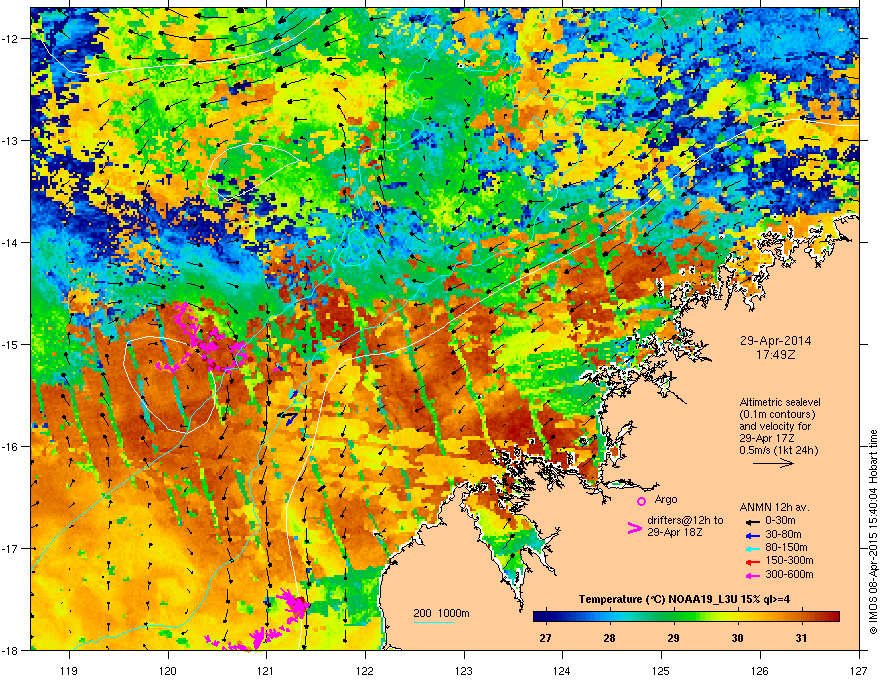The image size is (880, 680).
Task: Click the latitude axis label '-16'
Action: (x=11, y=447)
